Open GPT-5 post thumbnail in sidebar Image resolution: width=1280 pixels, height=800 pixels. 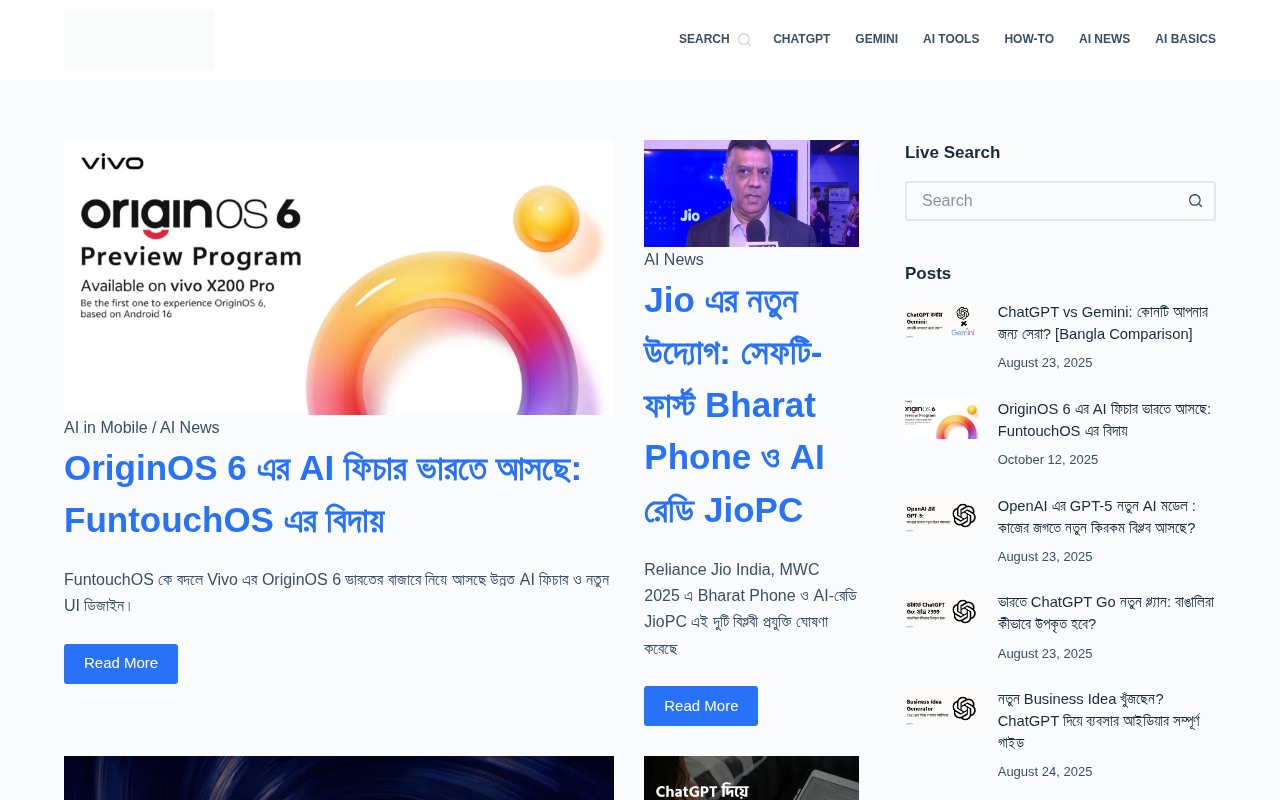pos(941,516)
